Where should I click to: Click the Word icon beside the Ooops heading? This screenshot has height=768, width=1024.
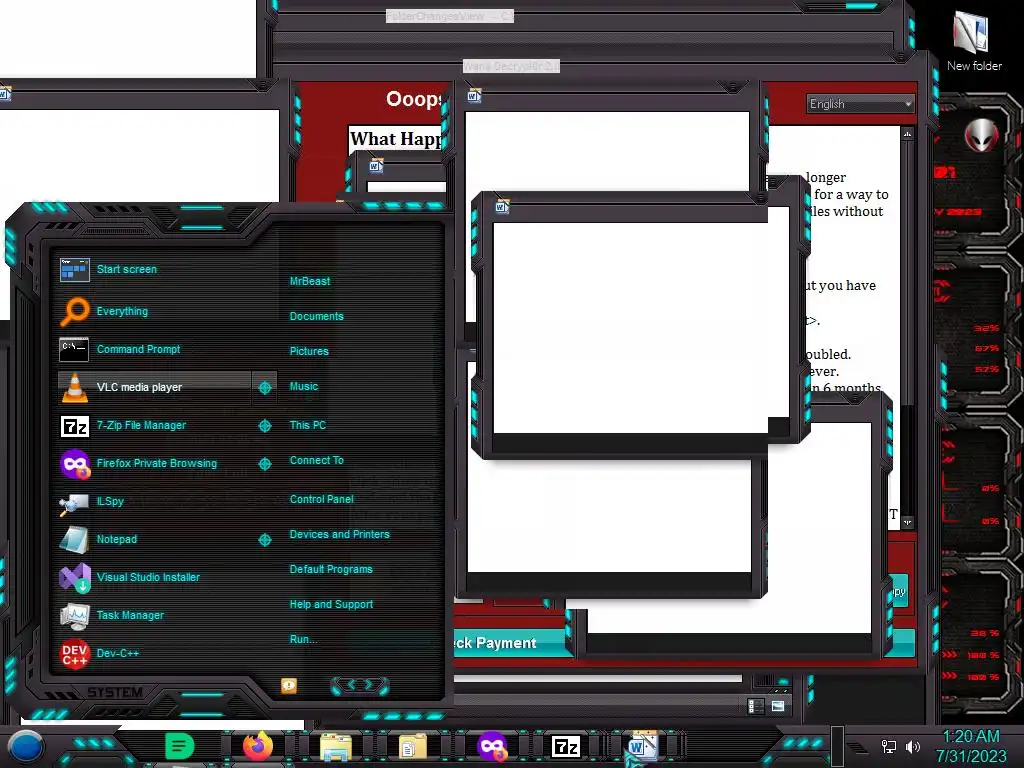click(474, 96)
